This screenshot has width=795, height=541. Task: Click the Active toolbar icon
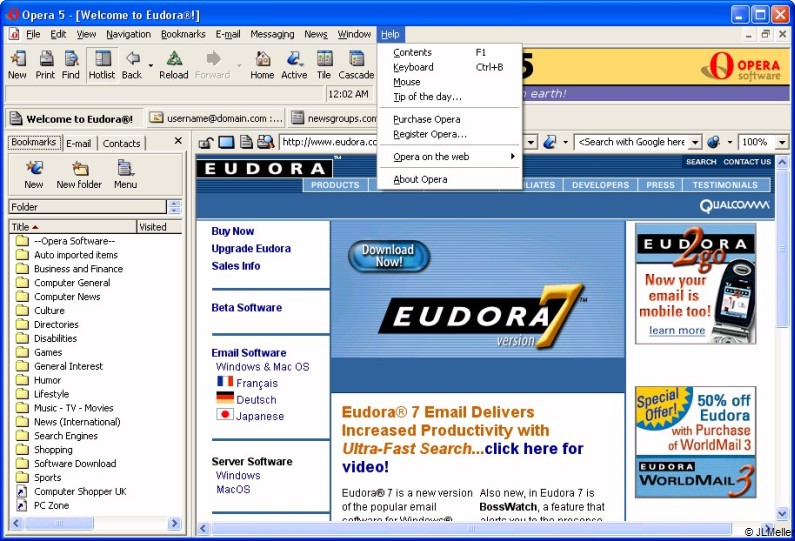294,65
